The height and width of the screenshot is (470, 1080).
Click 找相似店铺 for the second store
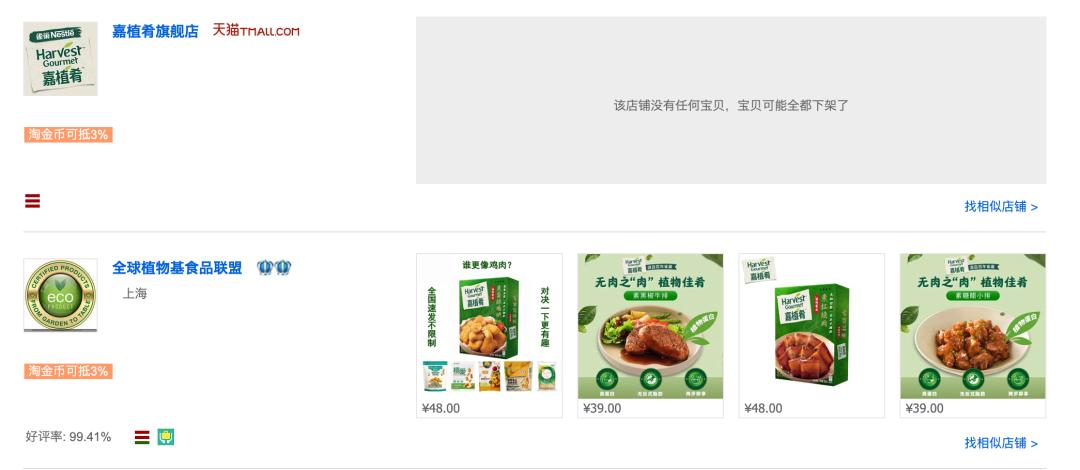[x=1001, y=442]
